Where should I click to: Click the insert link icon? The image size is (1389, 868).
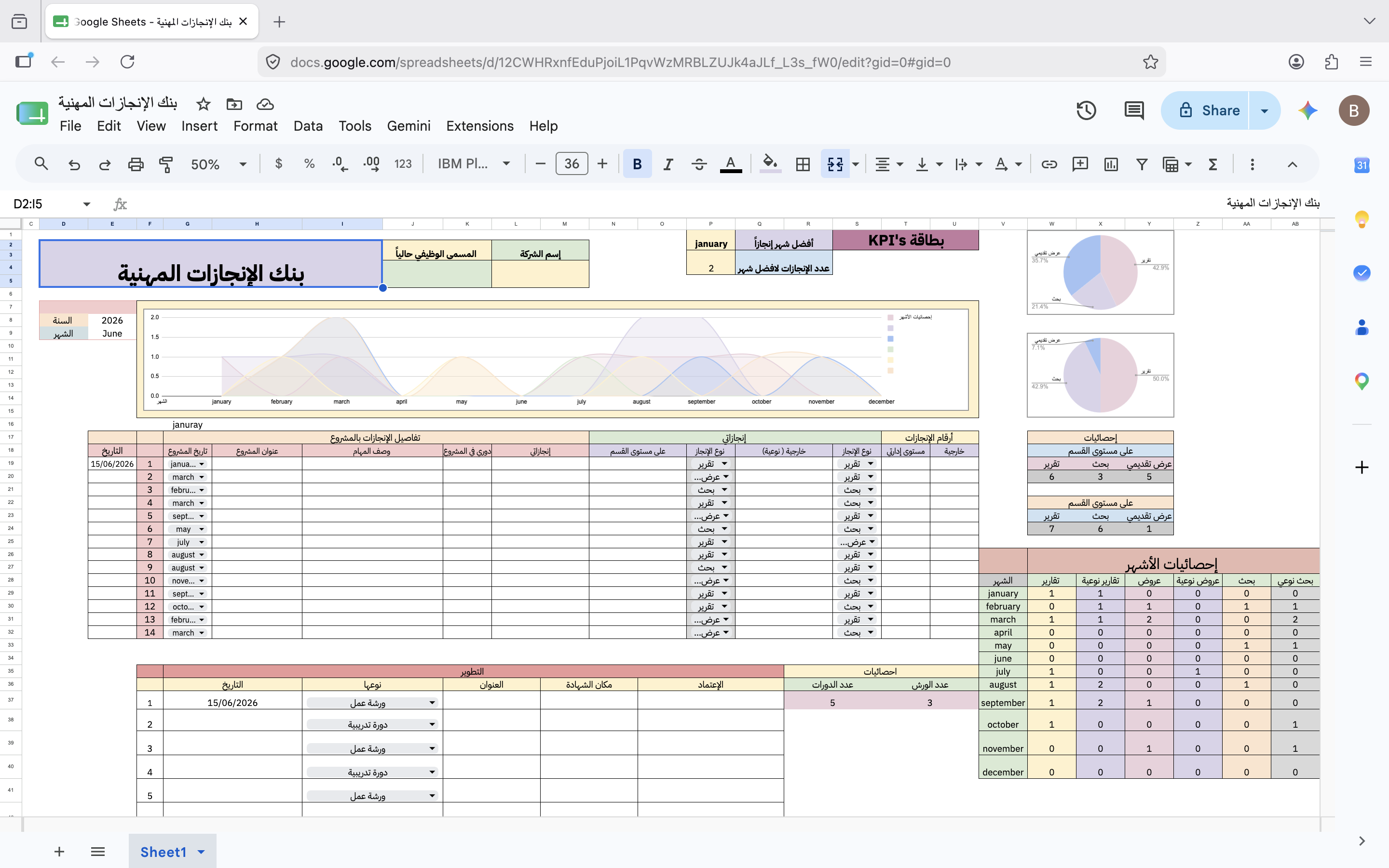pyautogui.click(x=1049, y=164)
